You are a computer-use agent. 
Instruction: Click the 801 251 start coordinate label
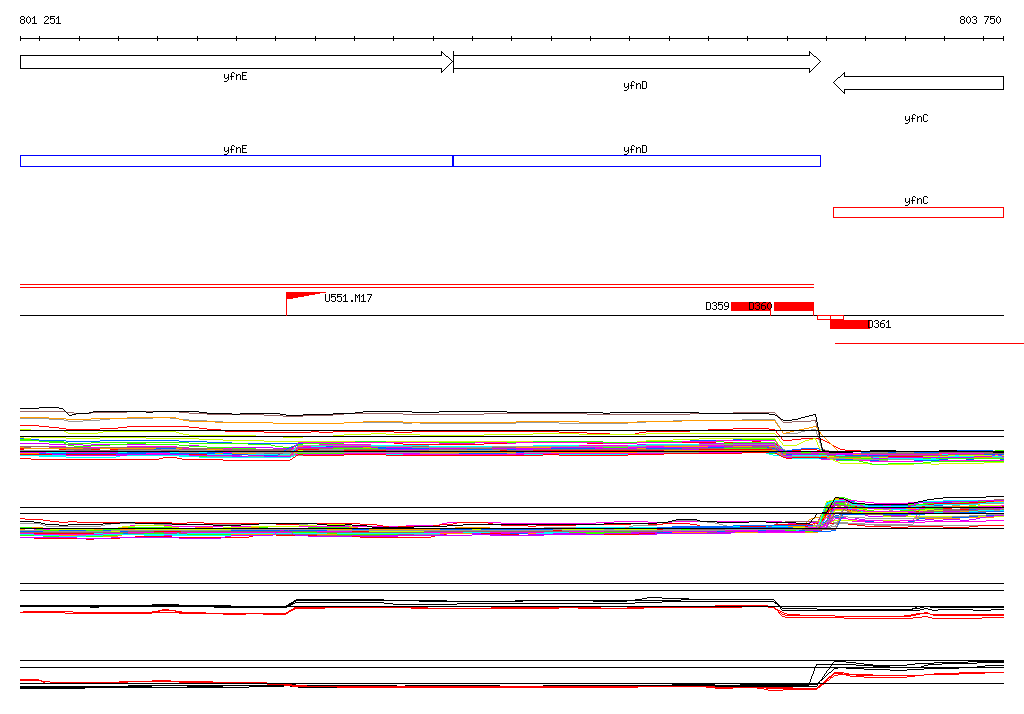tap(40, 20)
